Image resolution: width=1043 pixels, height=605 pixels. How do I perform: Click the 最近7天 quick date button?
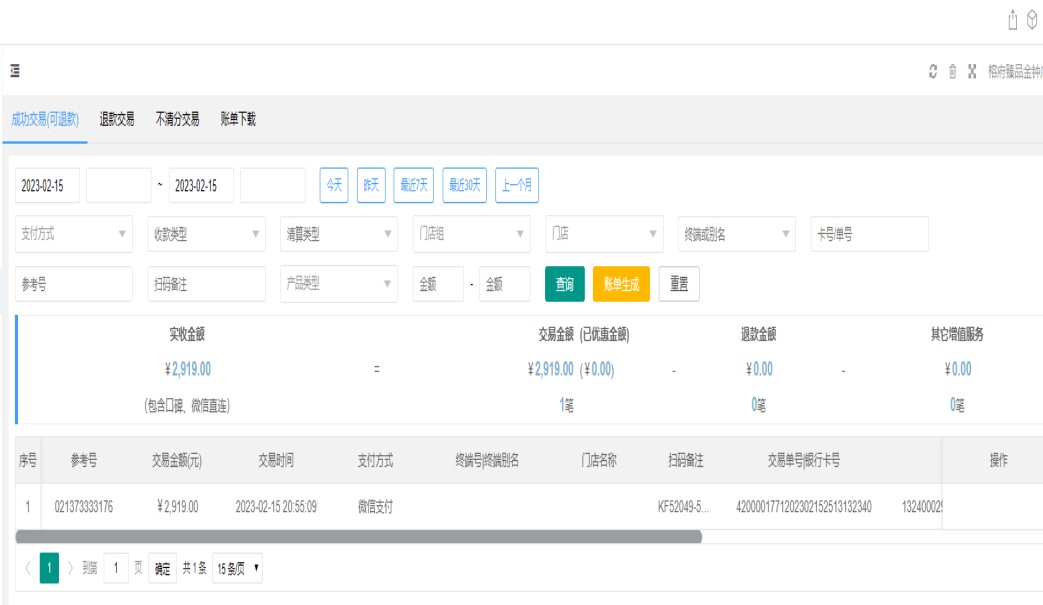tap(414, 185)
